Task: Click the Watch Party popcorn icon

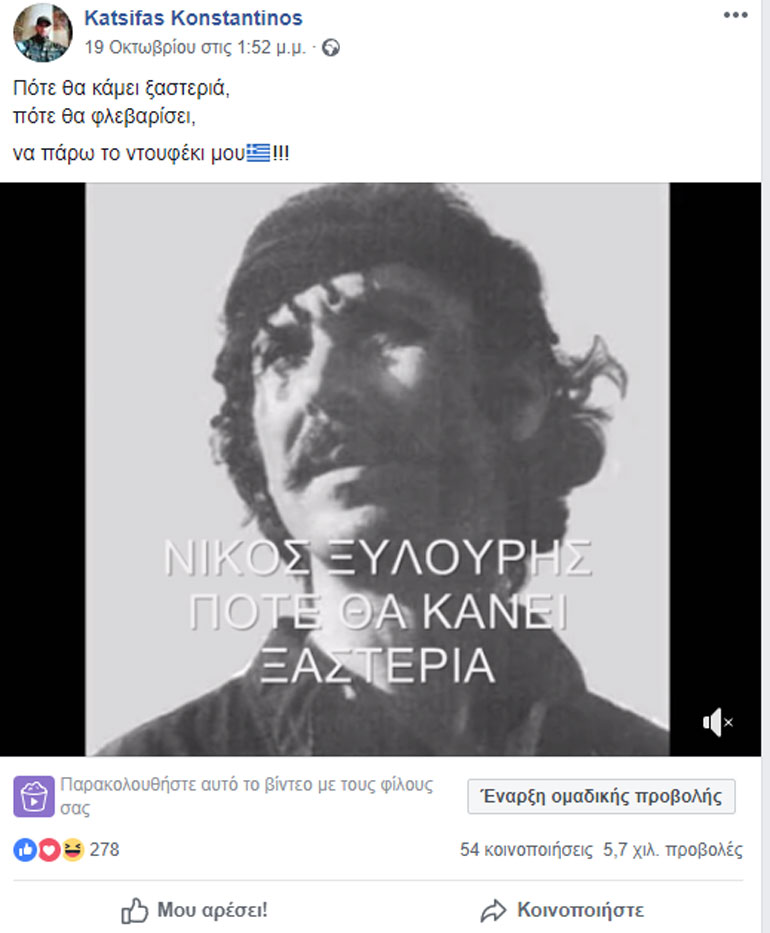Action: 34,796
